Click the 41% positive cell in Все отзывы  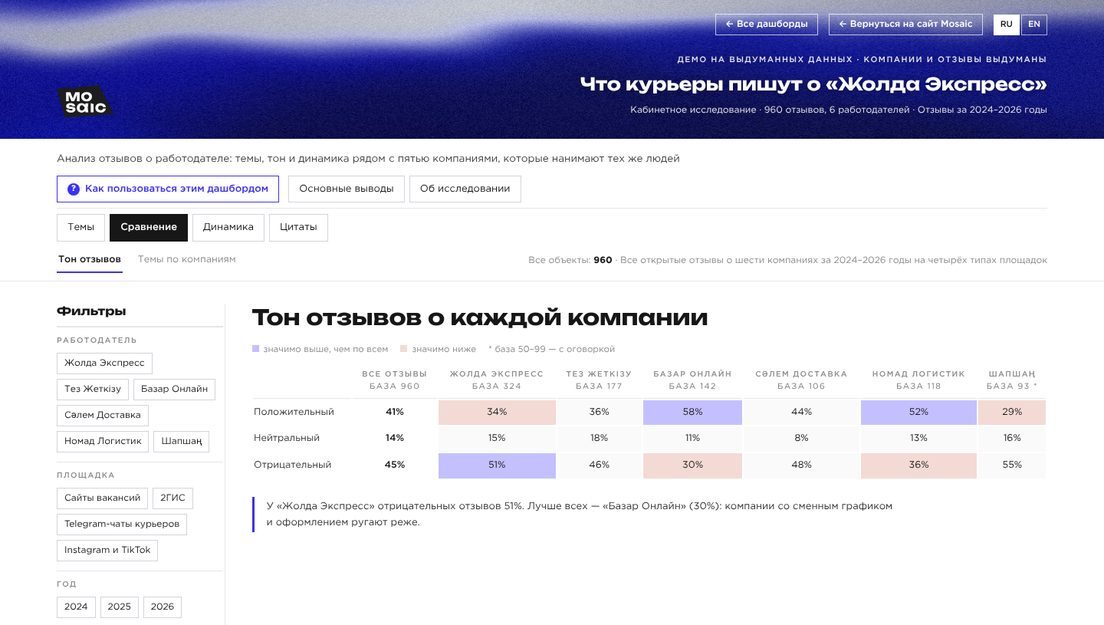tap(394, 412)
